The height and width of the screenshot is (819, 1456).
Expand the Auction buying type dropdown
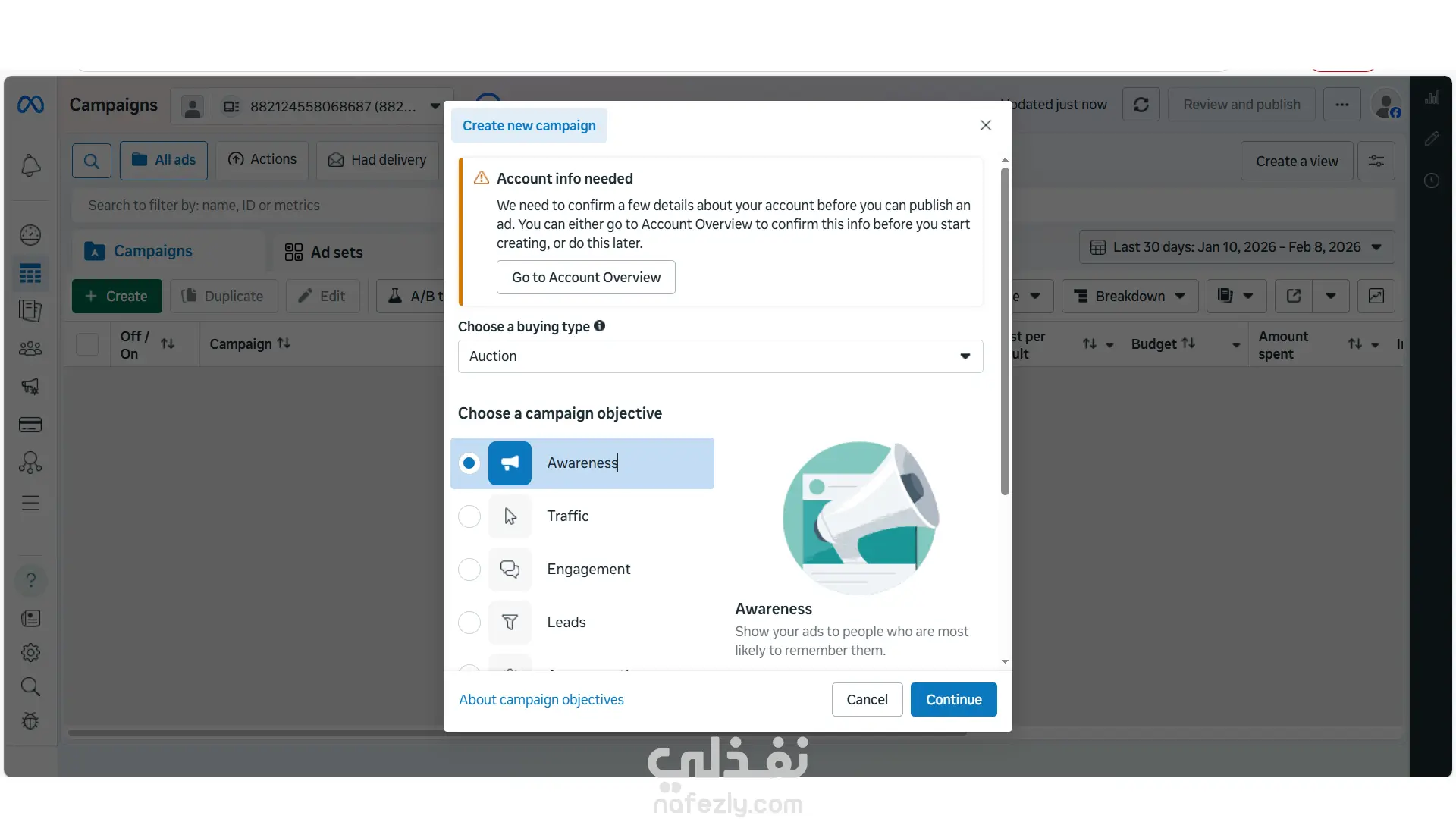[x=720, y=356]
